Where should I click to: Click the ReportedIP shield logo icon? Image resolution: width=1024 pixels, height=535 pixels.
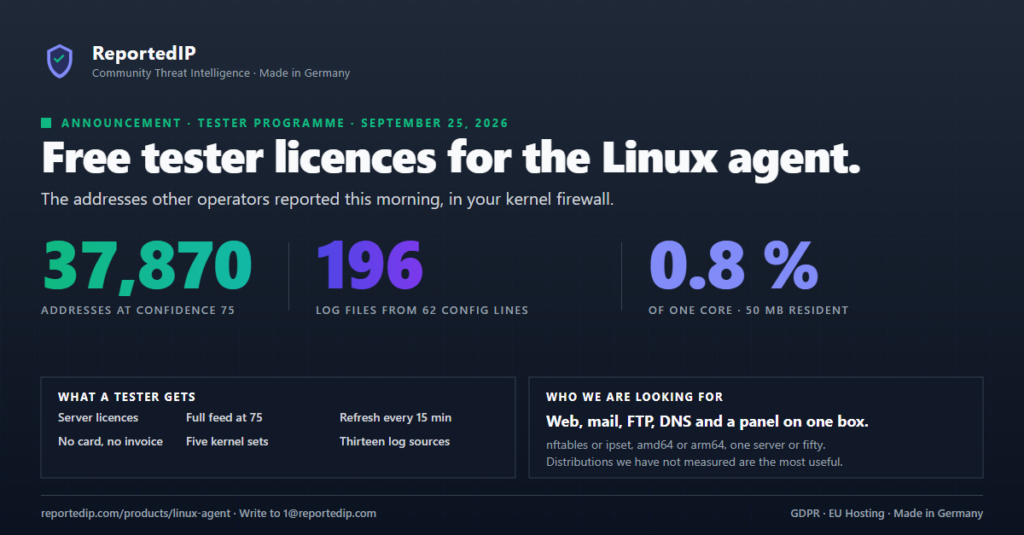[x=59, y=61]
